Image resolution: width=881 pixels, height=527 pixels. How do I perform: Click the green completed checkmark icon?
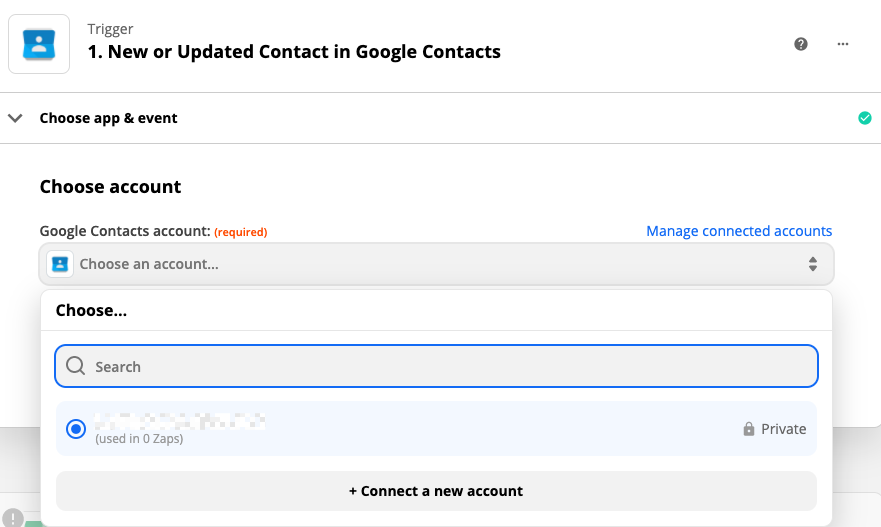(x=865, y=118)
